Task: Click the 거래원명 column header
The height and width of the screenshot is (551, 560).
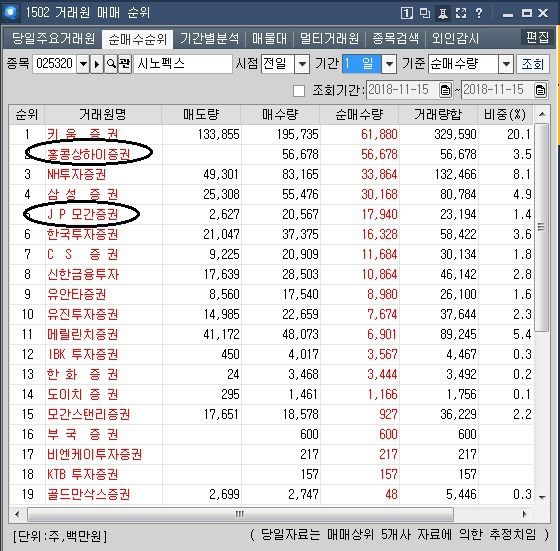Action: pos(103,115)
